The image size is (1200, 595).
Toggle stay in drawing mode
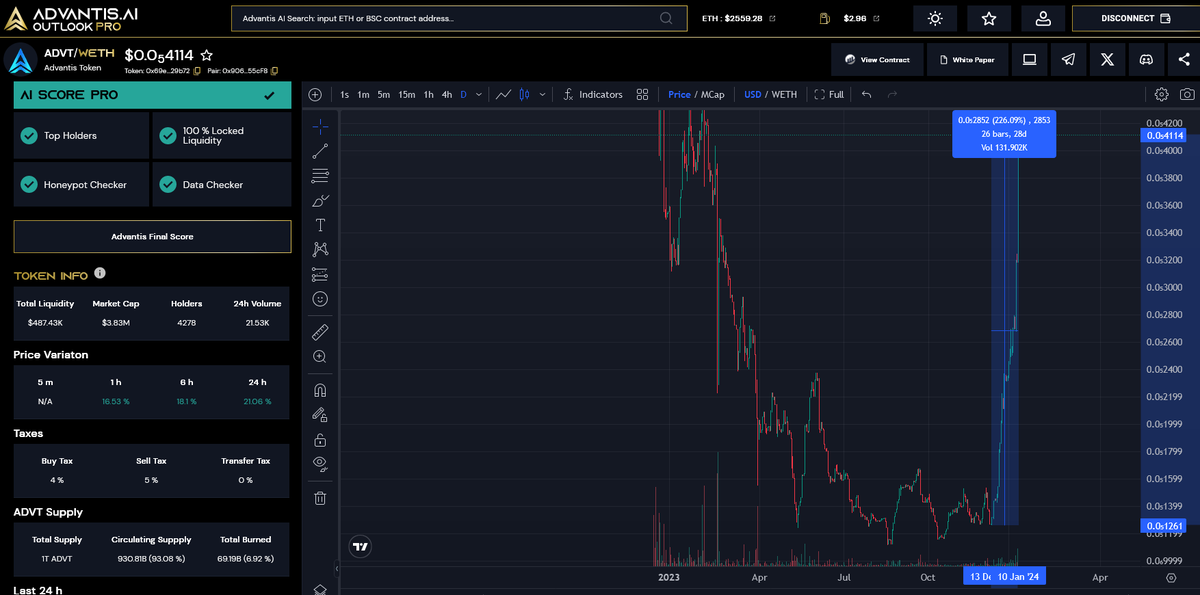click(320, 414)
